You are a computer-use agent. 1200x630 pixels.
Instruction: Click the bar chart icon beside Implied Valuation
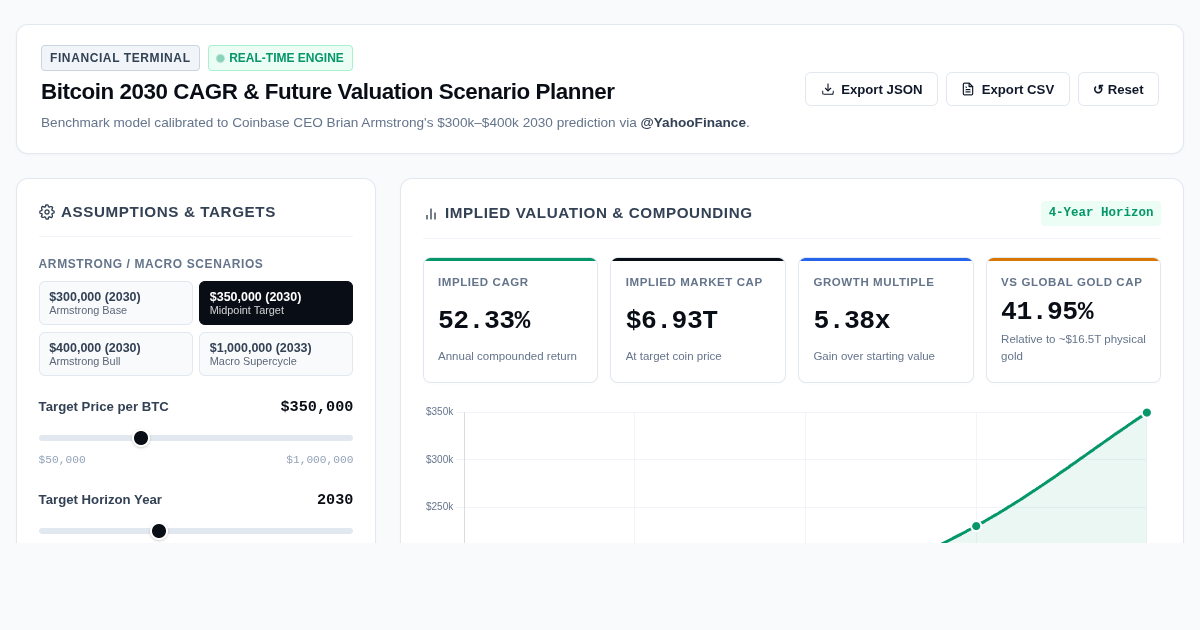coord(431,213)
